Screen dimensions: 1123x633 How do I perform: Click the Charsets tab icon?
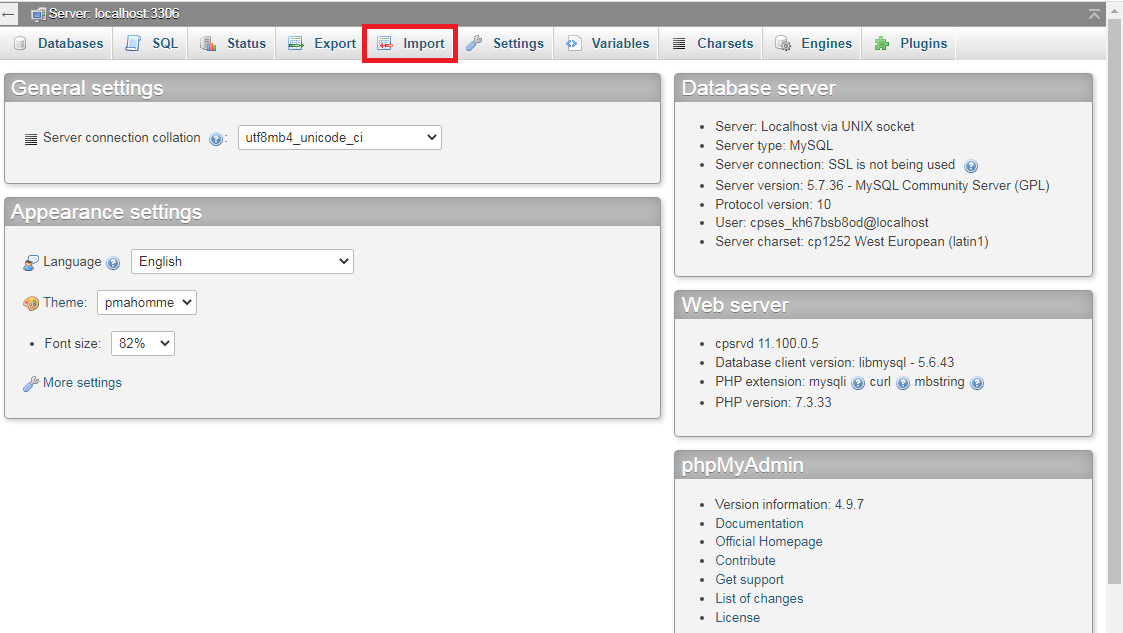click(x=679, y=44)
